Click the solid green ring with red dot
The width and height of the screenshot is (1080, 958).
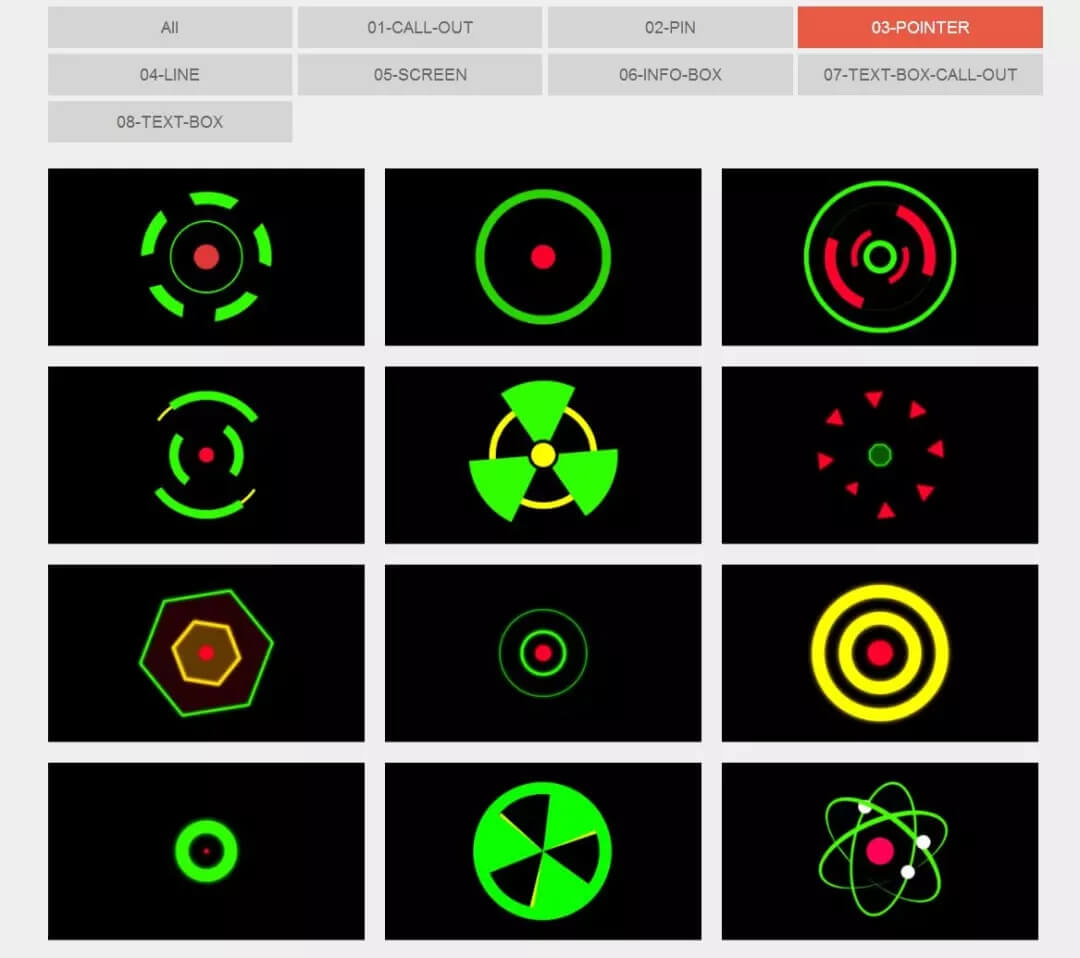point(543,257)
